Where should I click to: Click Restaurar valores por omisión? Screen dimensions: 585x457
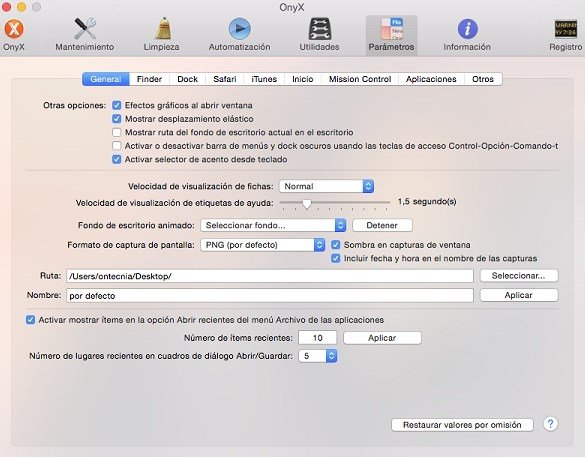462,425
